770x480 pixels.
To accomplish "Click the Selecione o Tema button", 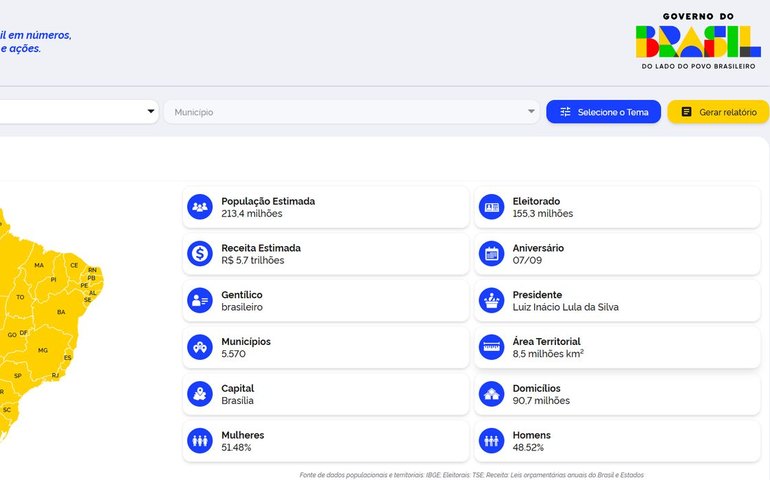I will point(604,112).
